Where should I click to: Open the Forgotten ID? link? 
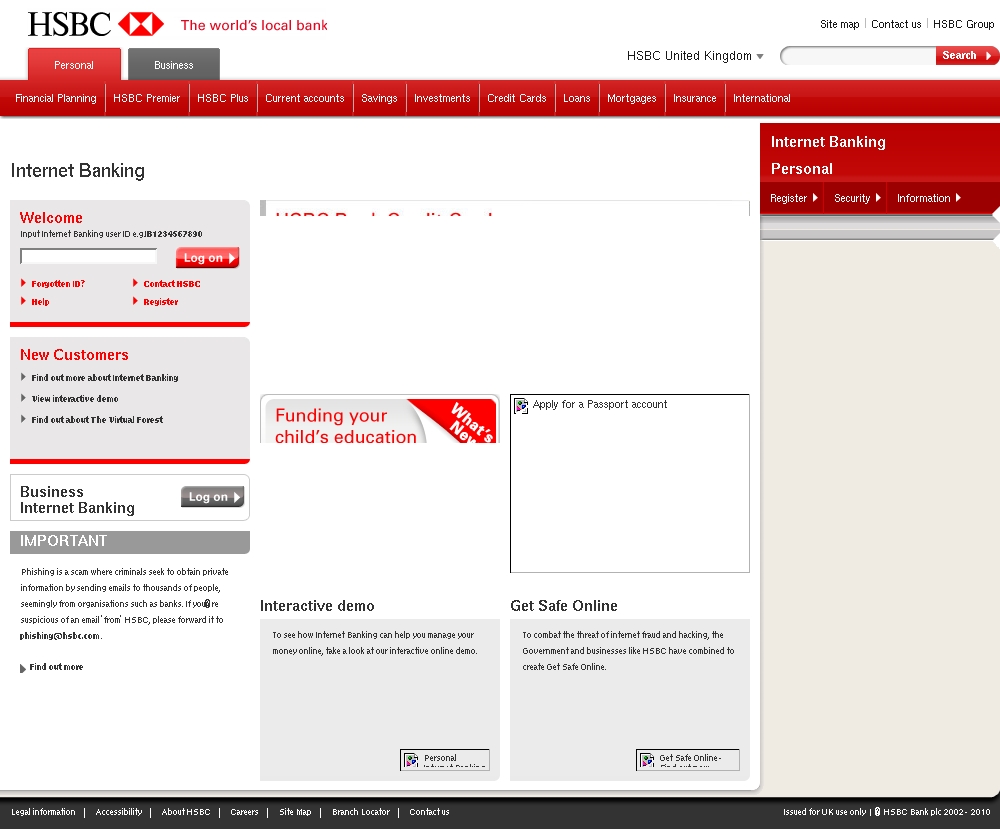coord(58,284)
